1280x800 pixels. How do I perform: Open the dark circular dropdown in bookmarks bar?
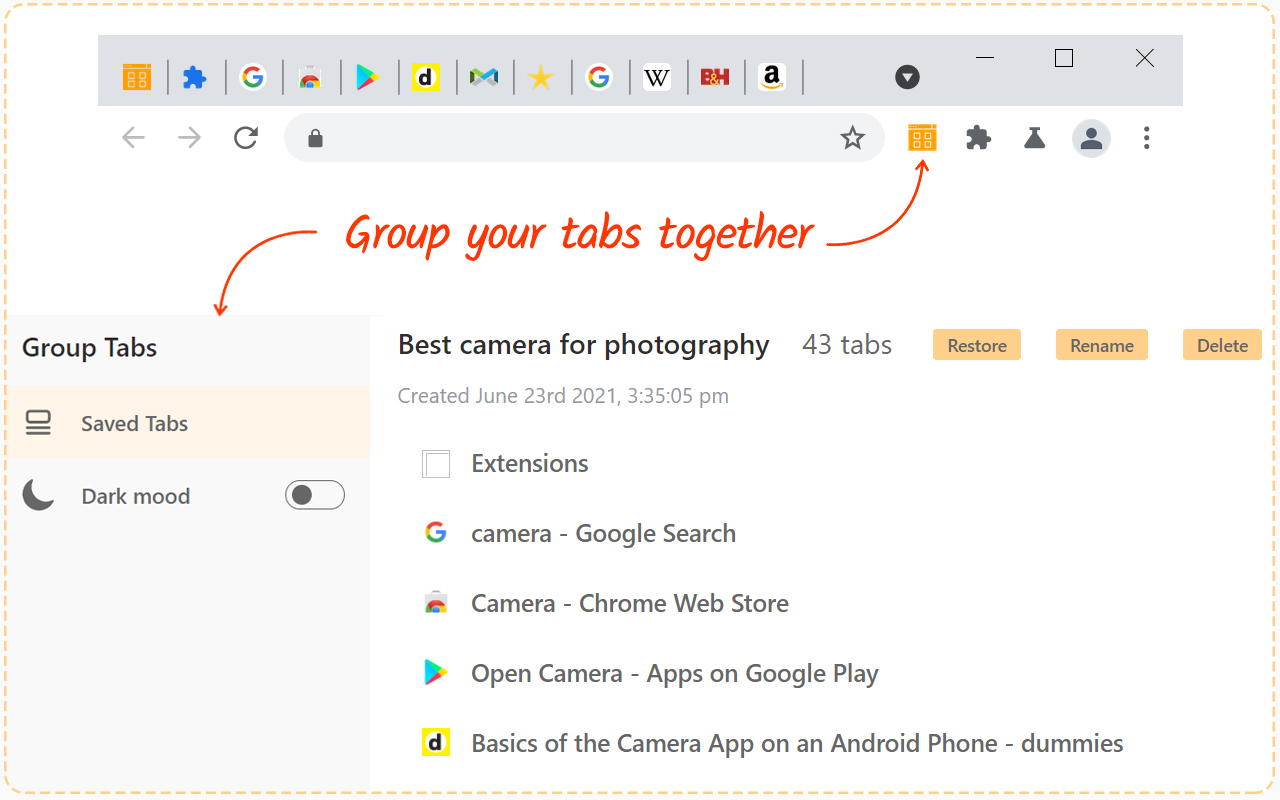click(x=907, y=76)
